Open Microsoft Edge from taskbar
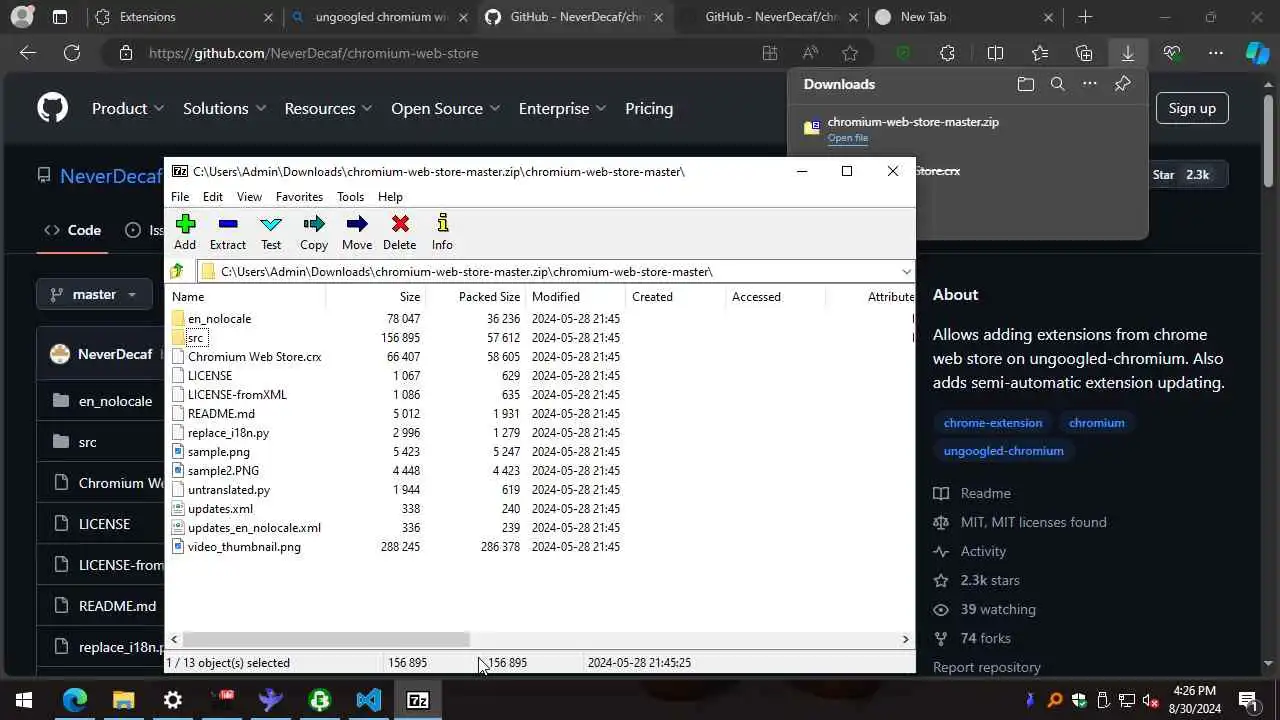 point(75,700)
